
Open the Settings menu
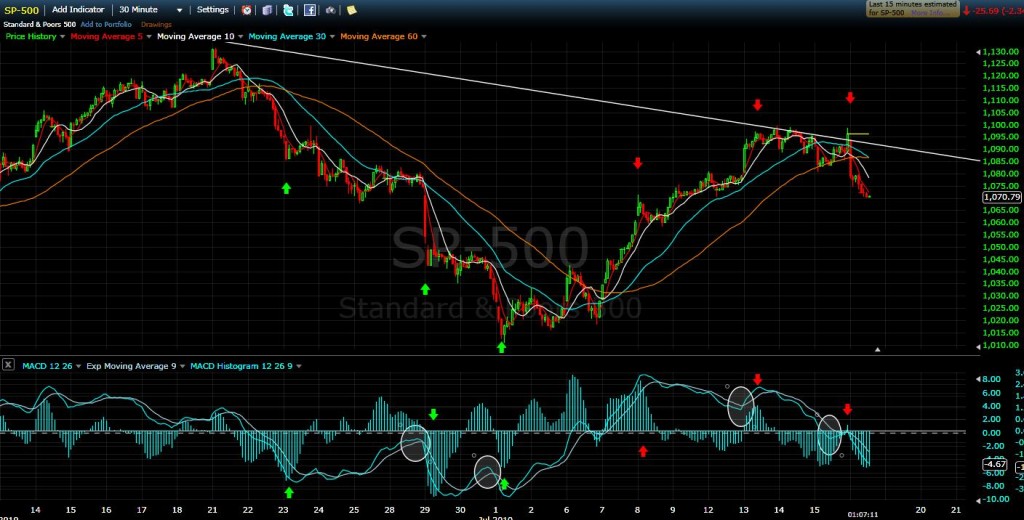[x=214, y=9]
